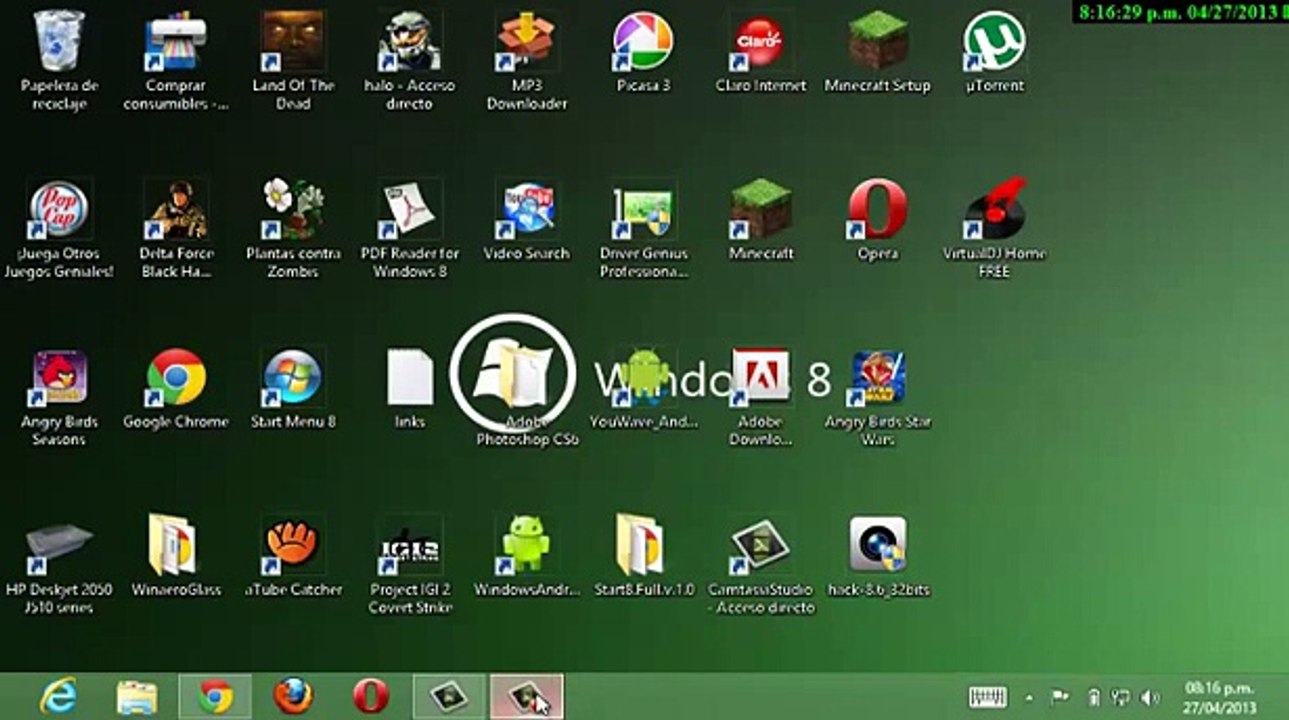Select the halo - Acceso directo shortcut

pyautogui.click(x=410, y=60)
